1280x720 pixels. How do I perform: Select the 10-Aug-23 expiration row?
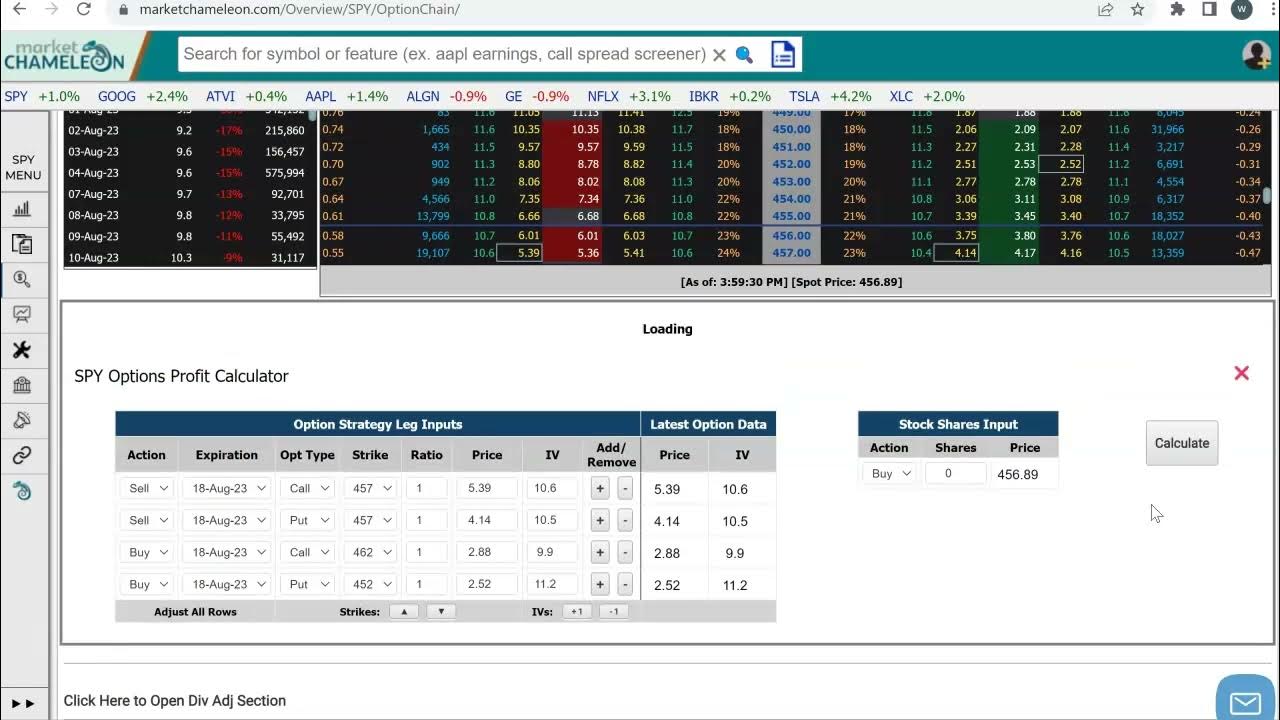point(190,258)
